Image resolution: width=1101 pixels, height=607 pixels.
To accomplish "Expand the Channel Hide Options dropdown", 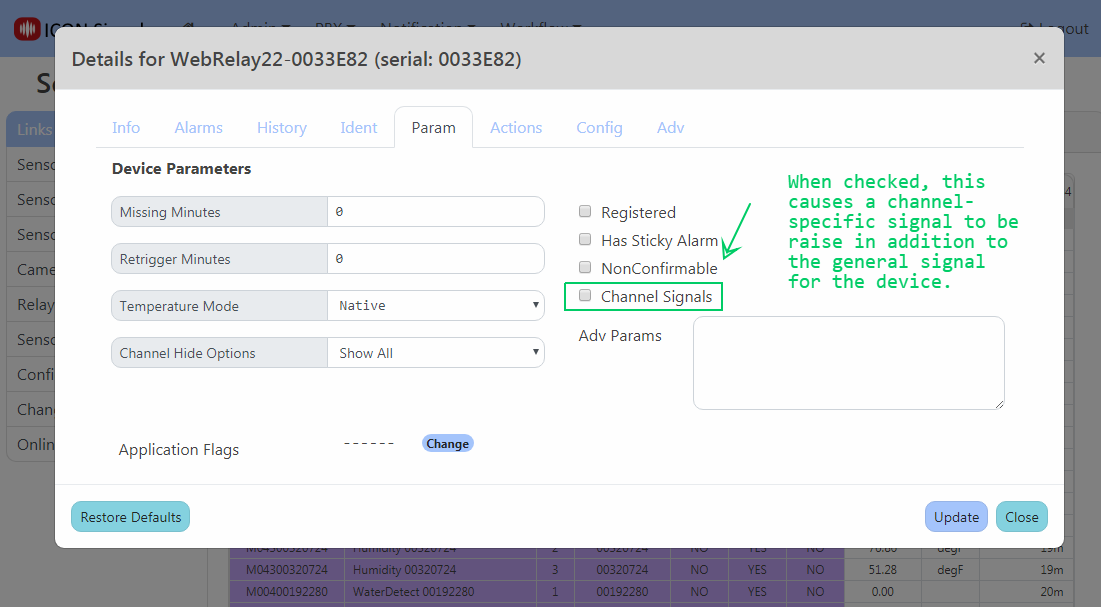I will pos(435,353).
